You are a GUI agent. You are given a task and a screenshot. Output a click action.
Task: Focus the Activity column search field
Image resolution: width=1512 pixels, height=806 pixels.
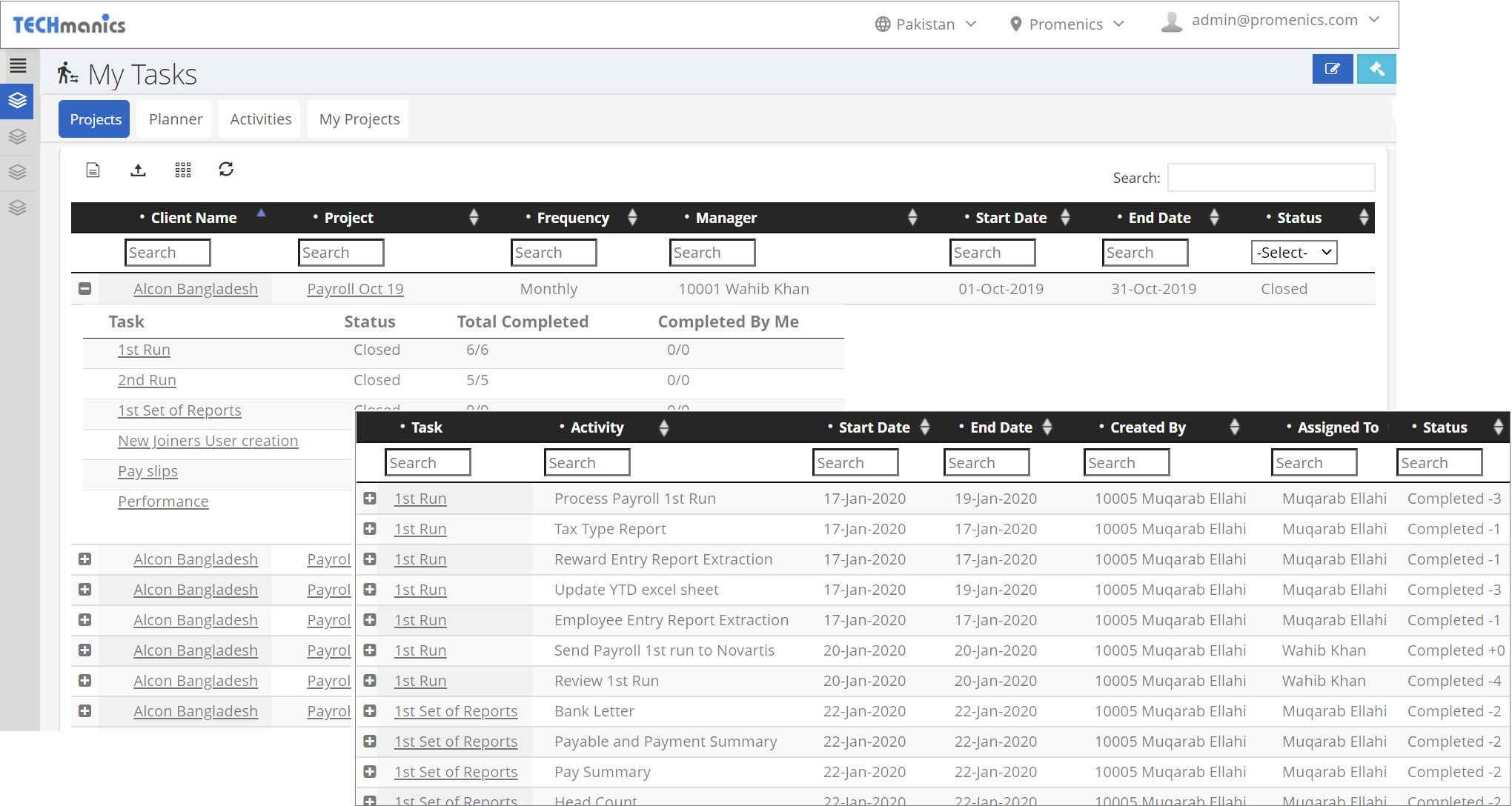tap(587, 463)
